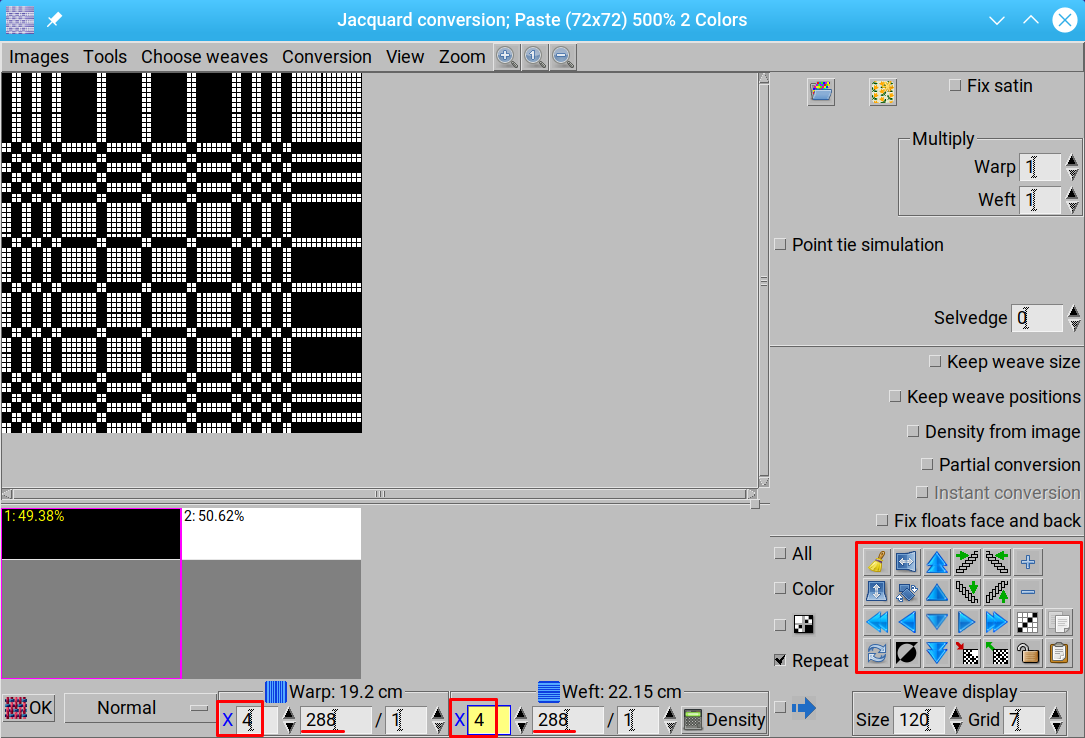1085x738 pixels.
Task: Uncheck the Repeat checkbox
Action: coord(780,660)
